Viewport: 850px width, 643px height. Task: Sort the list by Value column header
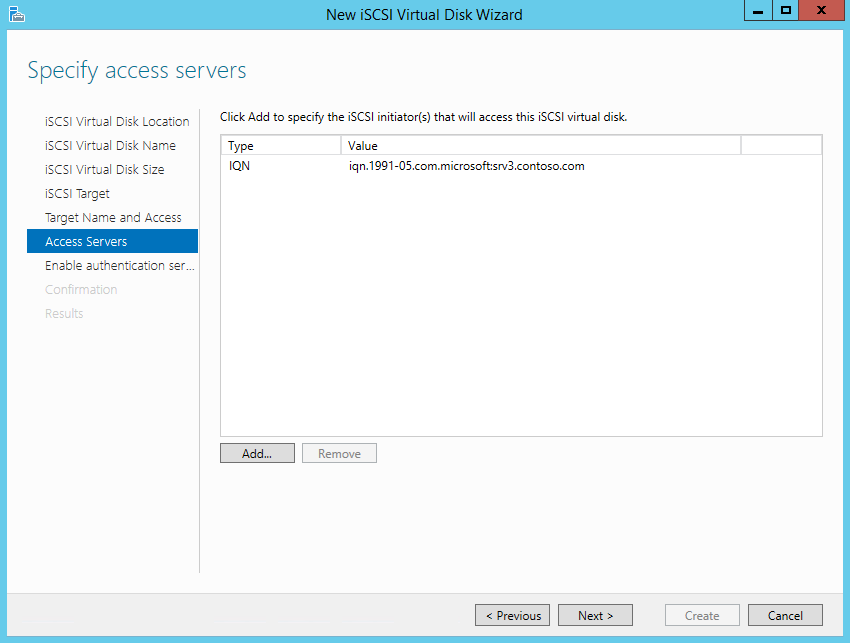540,146
